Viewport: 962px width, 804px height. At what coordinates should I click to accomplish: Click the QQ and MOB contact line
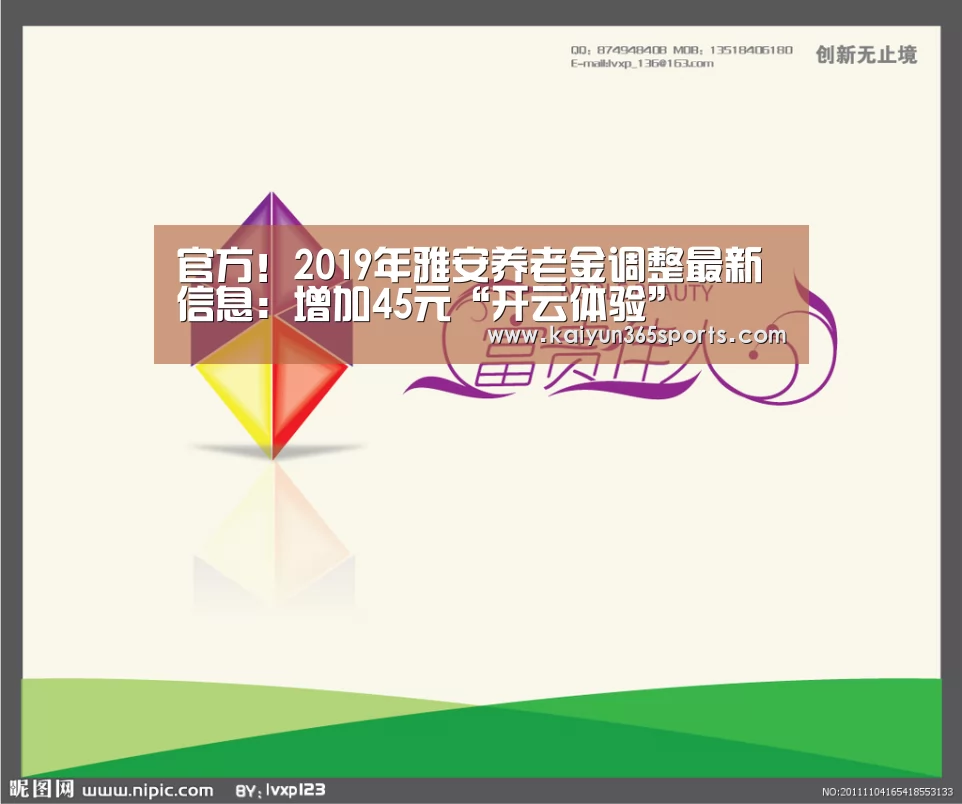coord(681,50)
